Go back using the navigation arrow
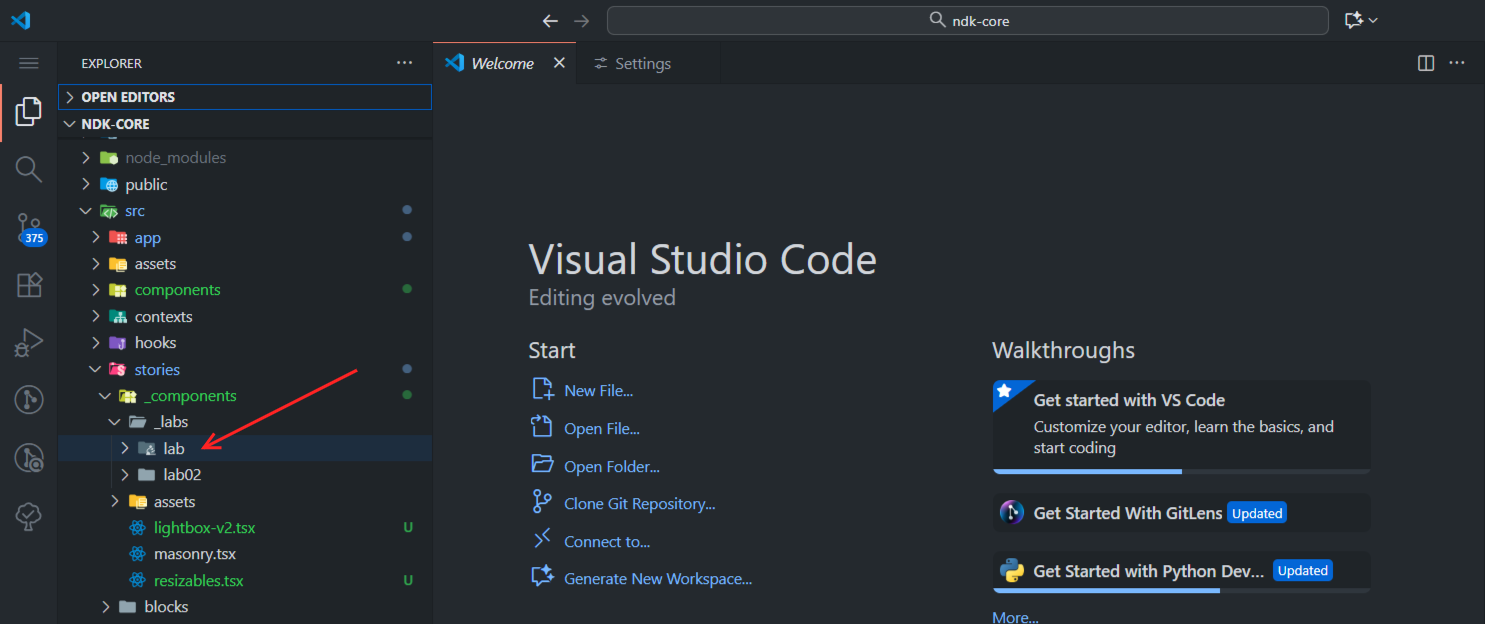The height and width of the screenshot is (624, 1485). [550, 21]
